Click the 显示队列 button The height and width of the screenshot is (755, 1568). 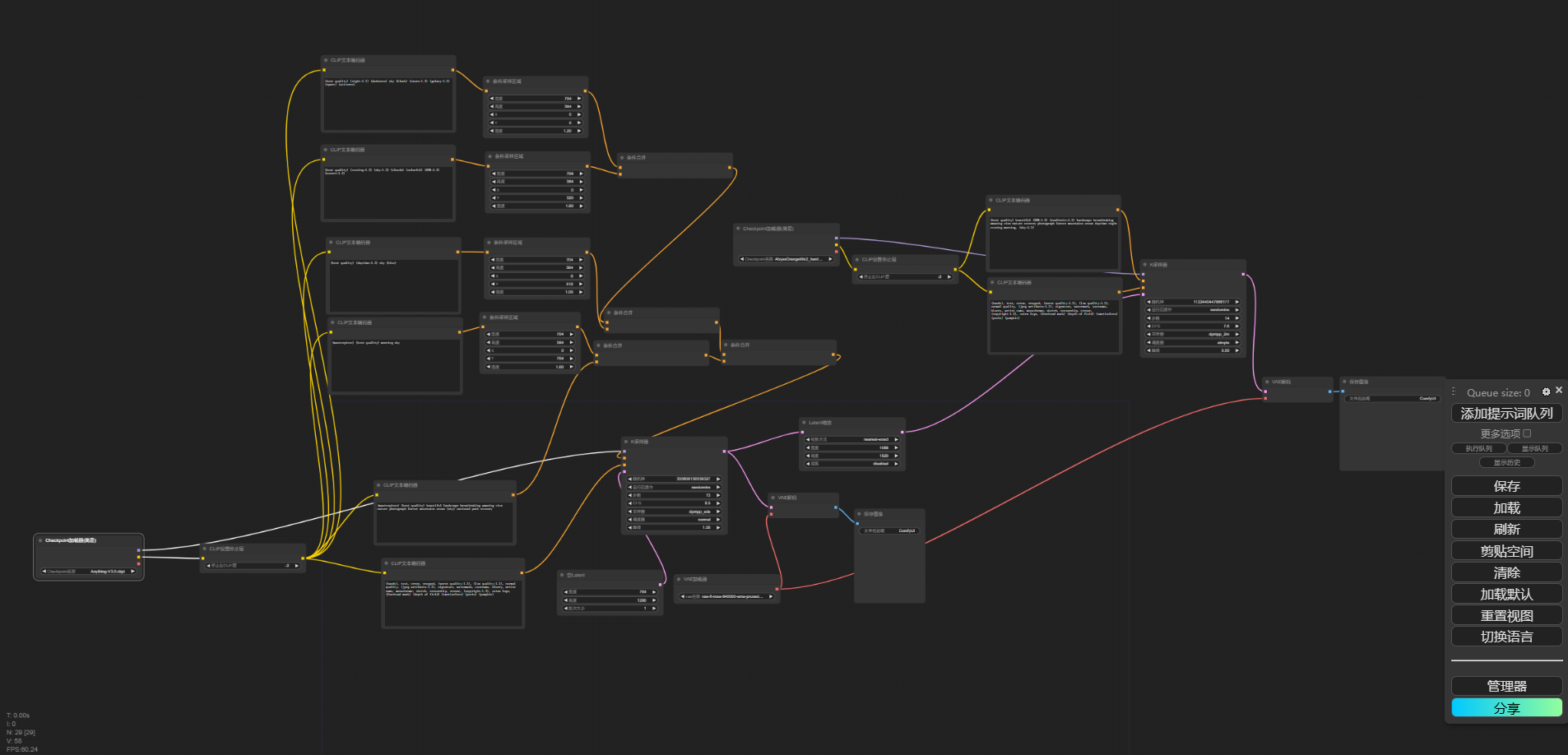[1534, 448]
